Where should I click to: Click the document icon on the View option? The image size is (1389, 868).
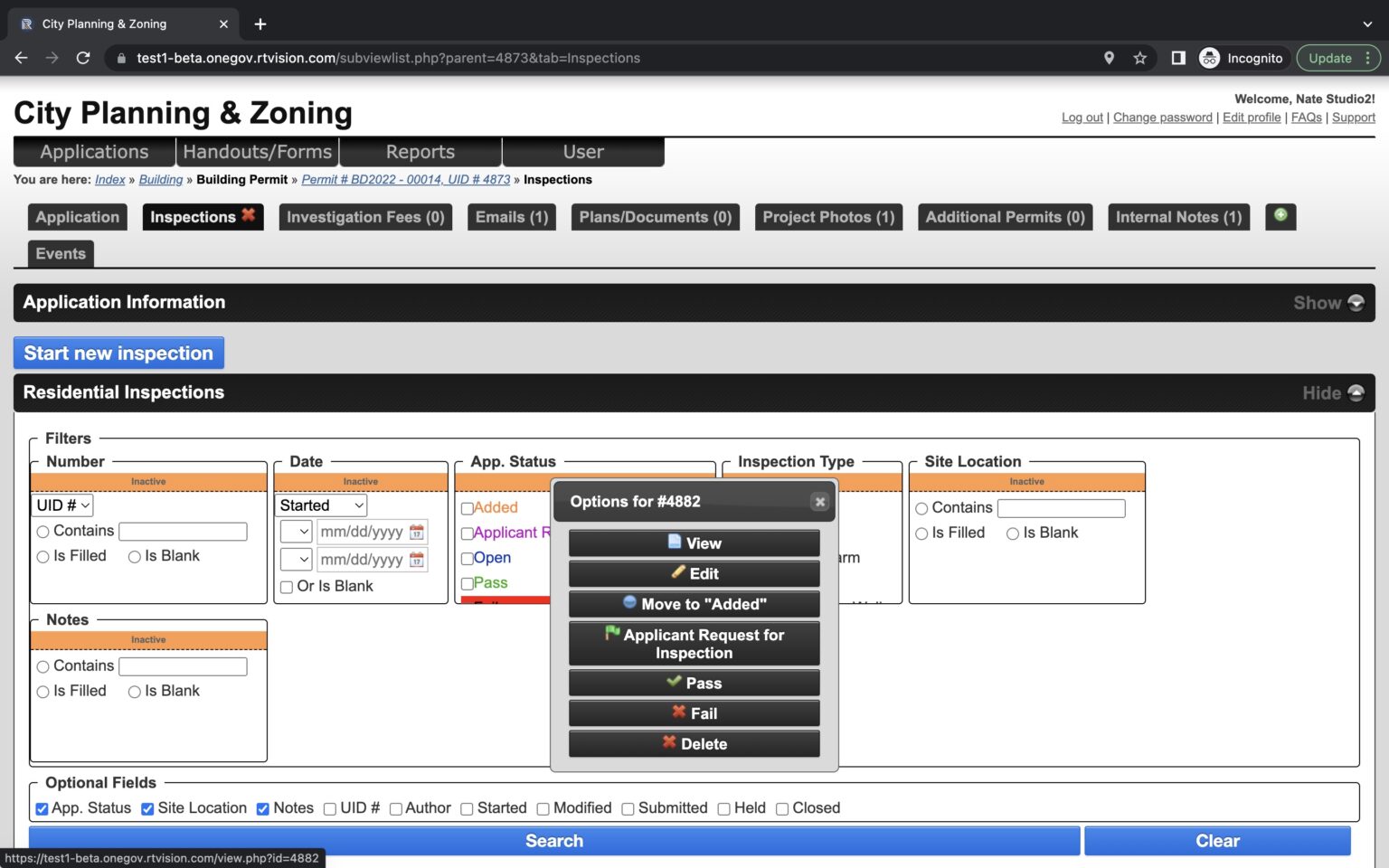coord(674,542)
